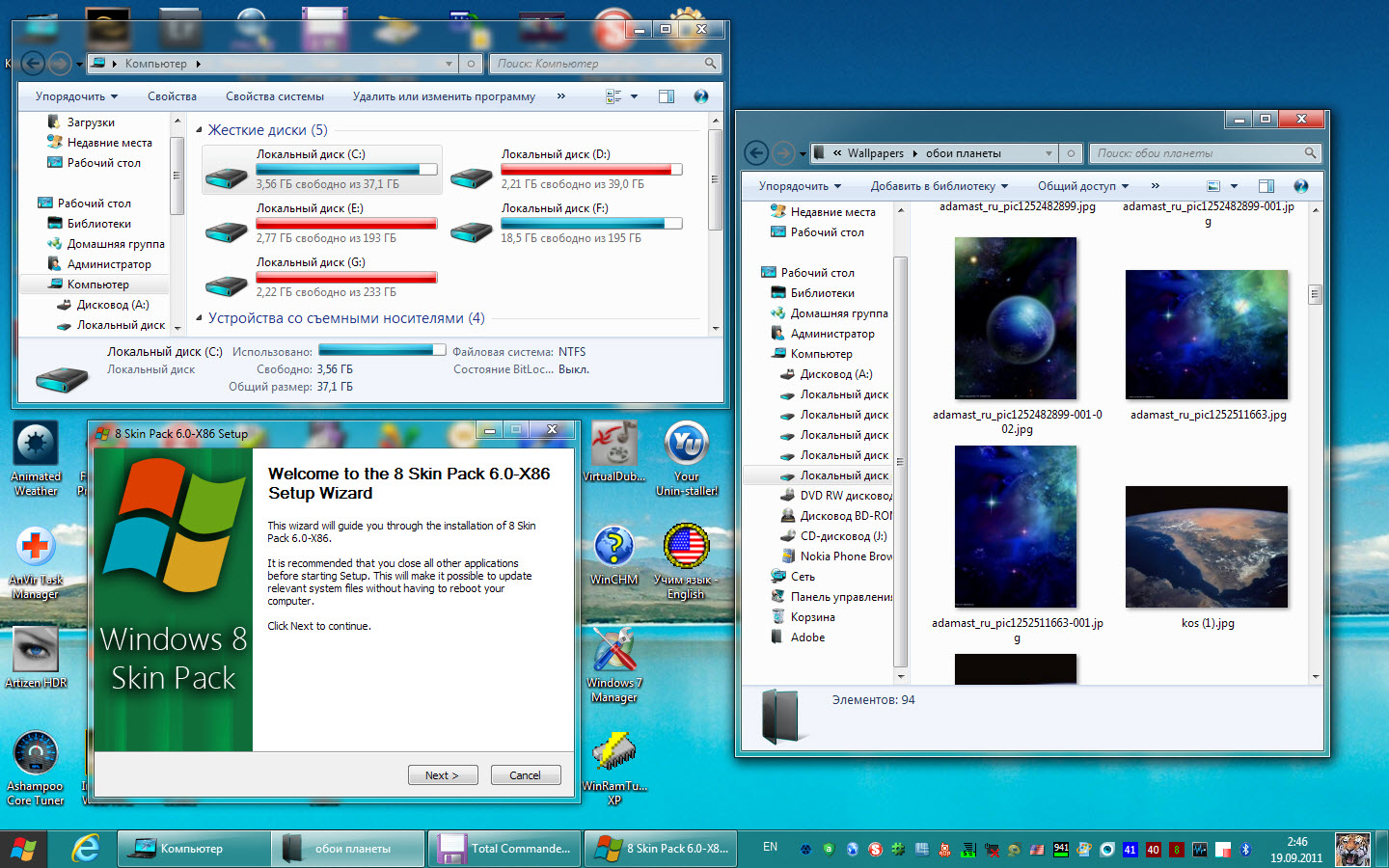Screen dimensions: 1389x868
Task: Open adamast_ru_pic1252482899-001-002.jpg thumbnail
Action: point(1016,318)
